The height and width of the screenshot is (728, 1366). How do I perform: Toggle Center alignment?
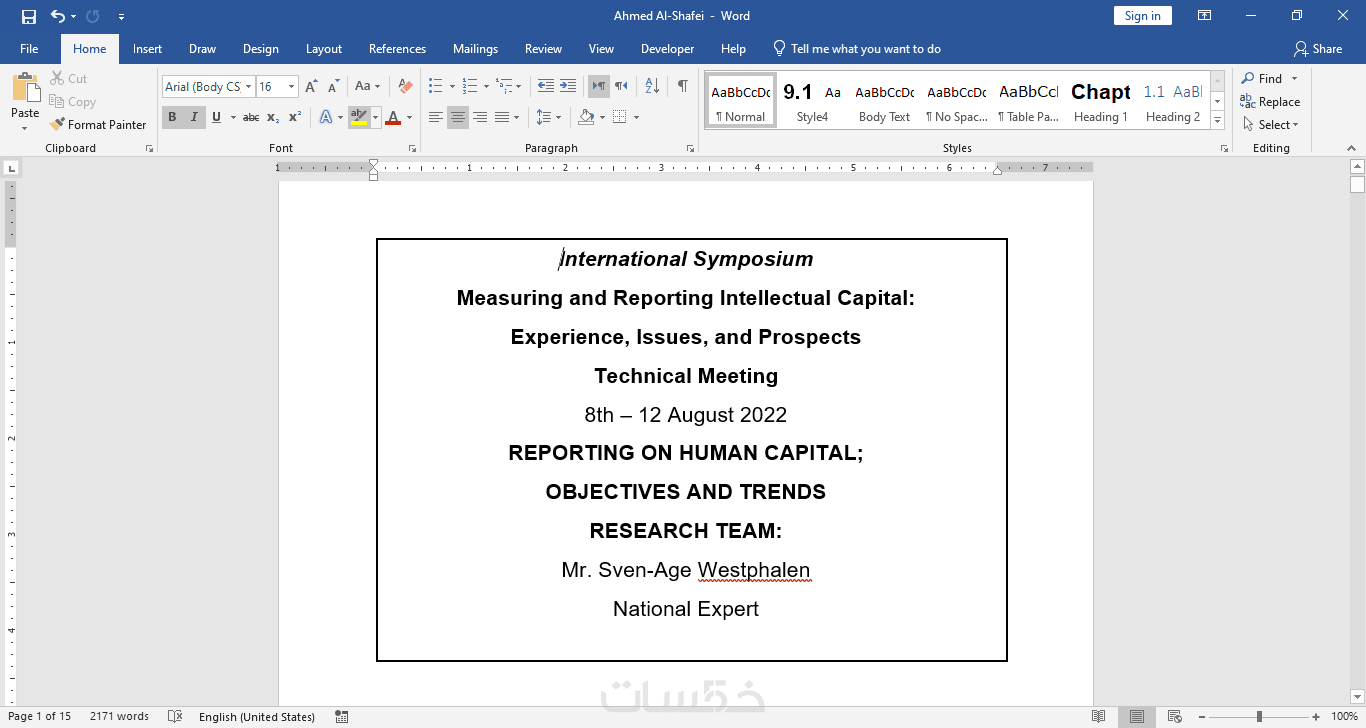(457, 118)
